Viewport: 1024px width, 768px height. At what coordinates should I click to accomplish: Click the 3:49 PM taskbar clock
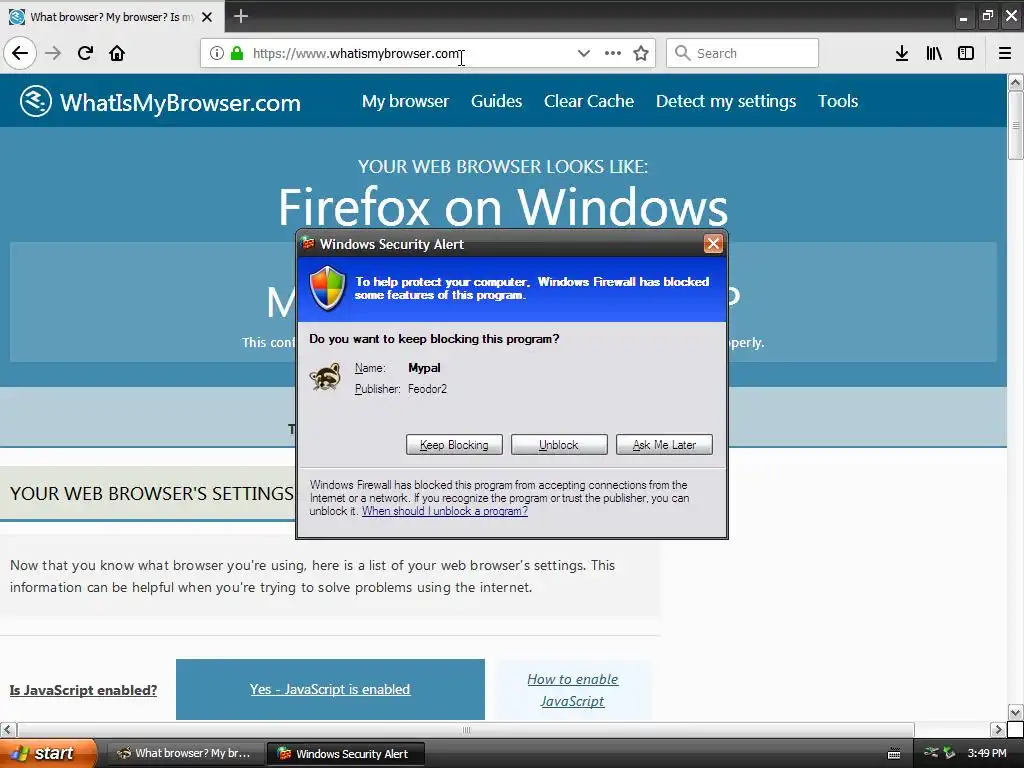click(987, 753)
